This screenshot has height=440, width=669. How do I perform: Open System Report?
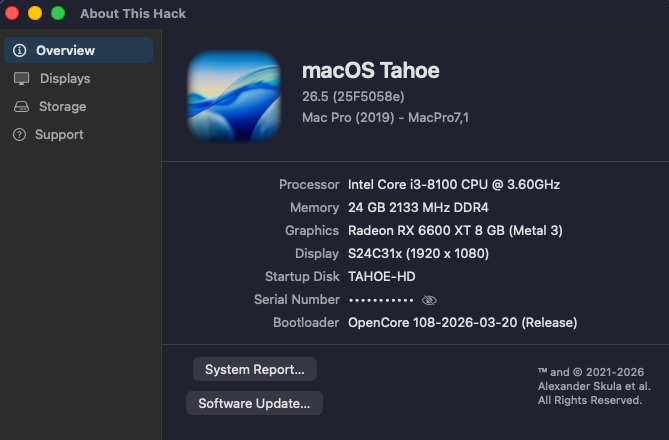(x=255, y=369)
